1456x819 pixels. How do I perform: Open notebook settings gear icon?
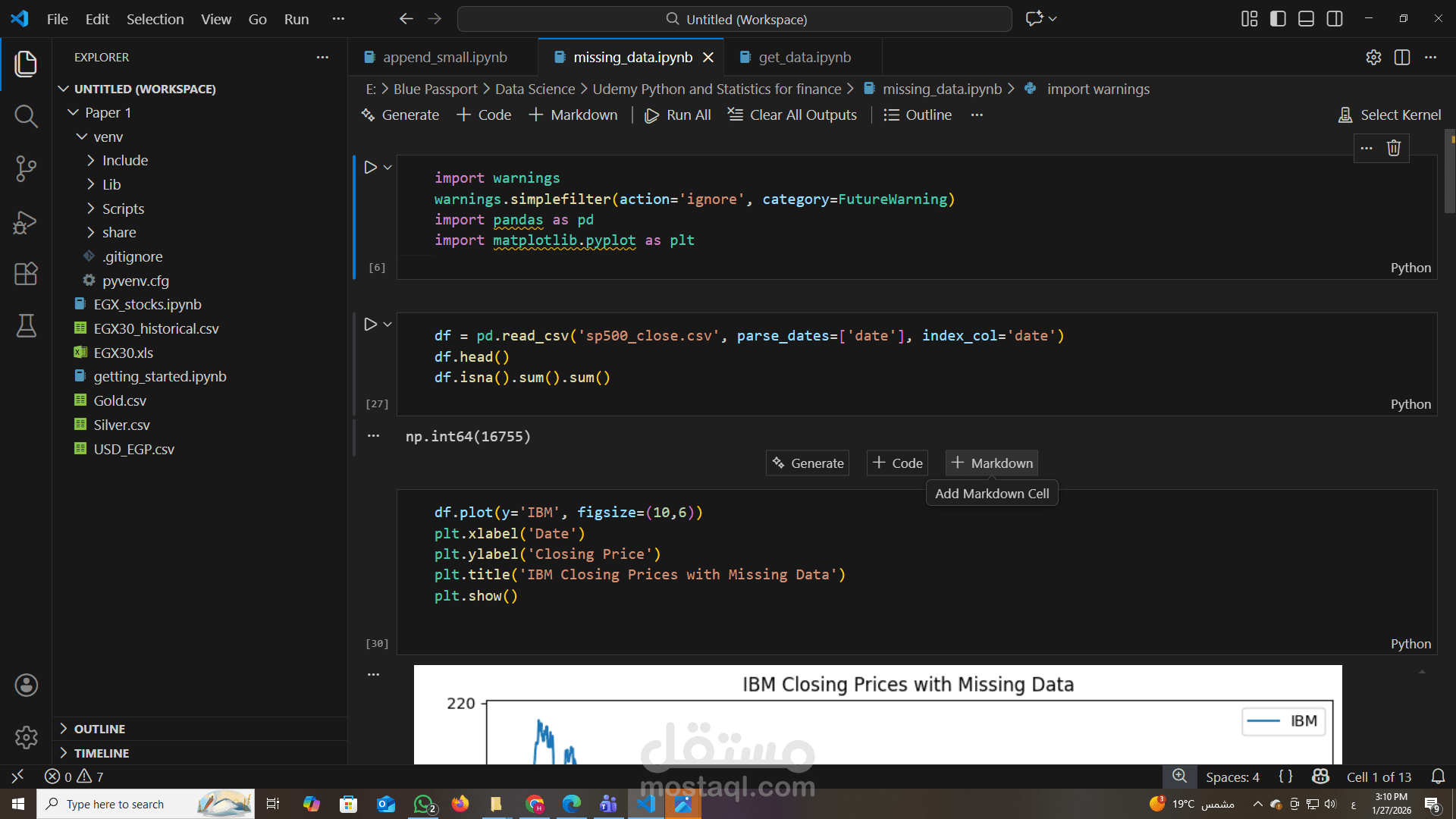(x=1373, y=58)
